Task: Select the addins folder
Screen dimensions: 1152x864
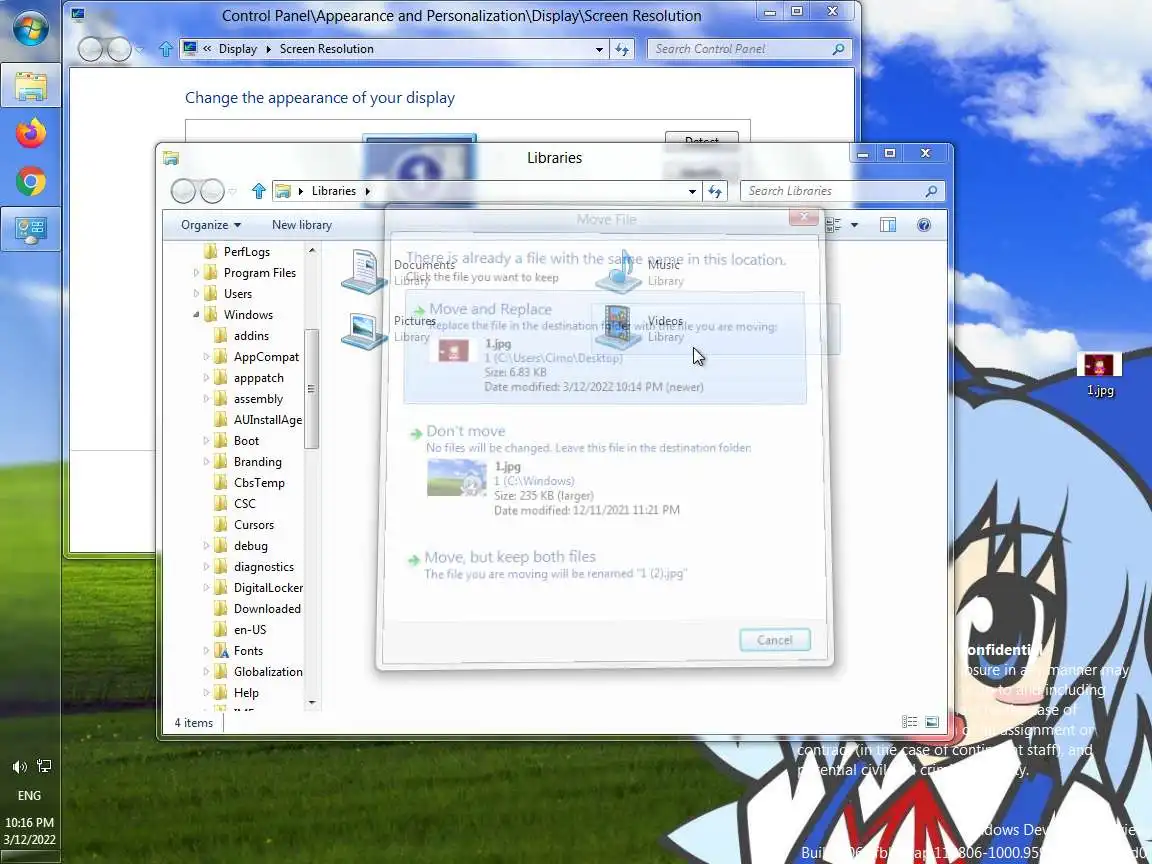Action: coord(251,336)
